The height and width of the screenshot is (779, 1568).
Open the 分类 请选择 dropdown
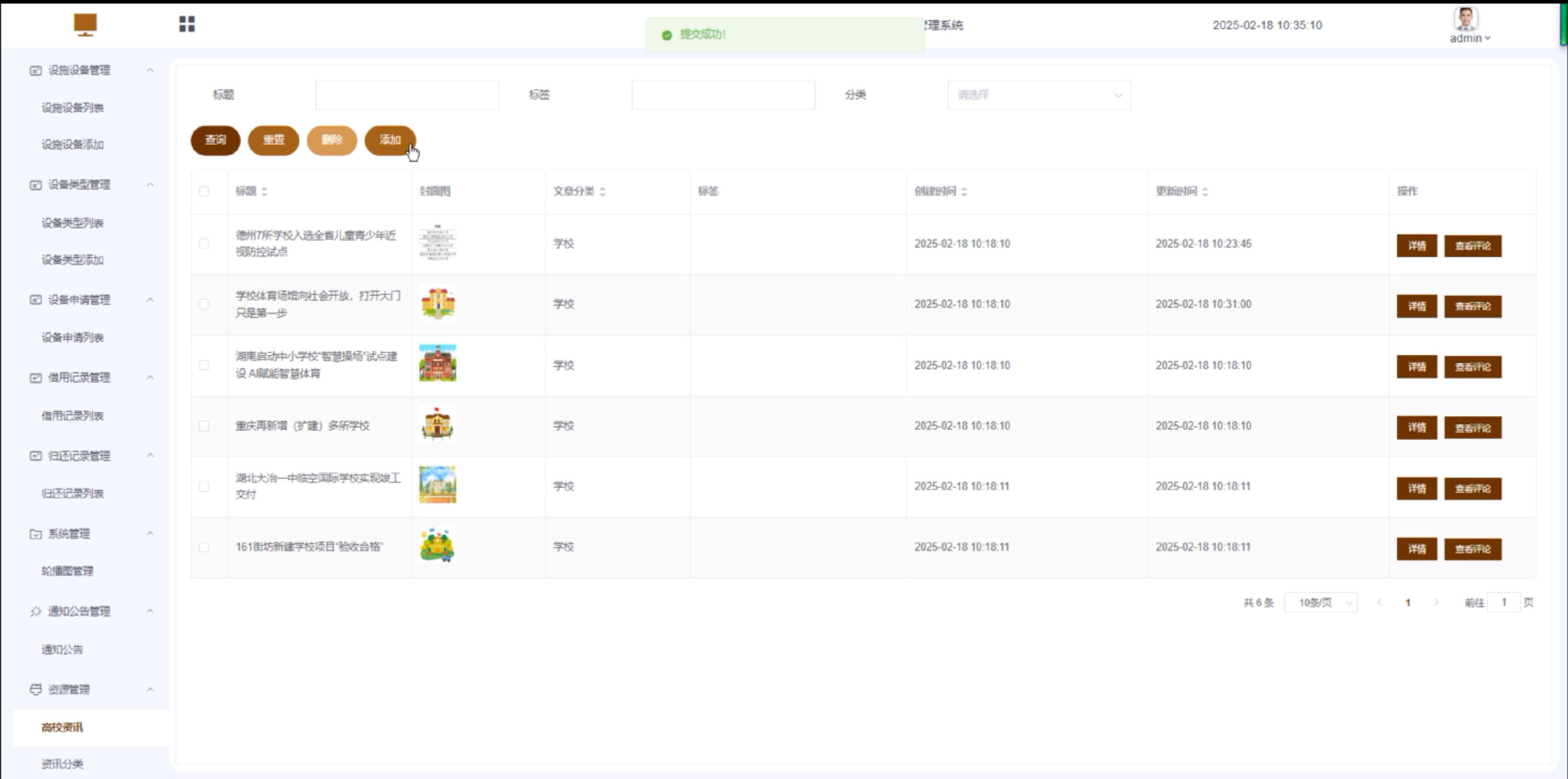pos(1039,95)
